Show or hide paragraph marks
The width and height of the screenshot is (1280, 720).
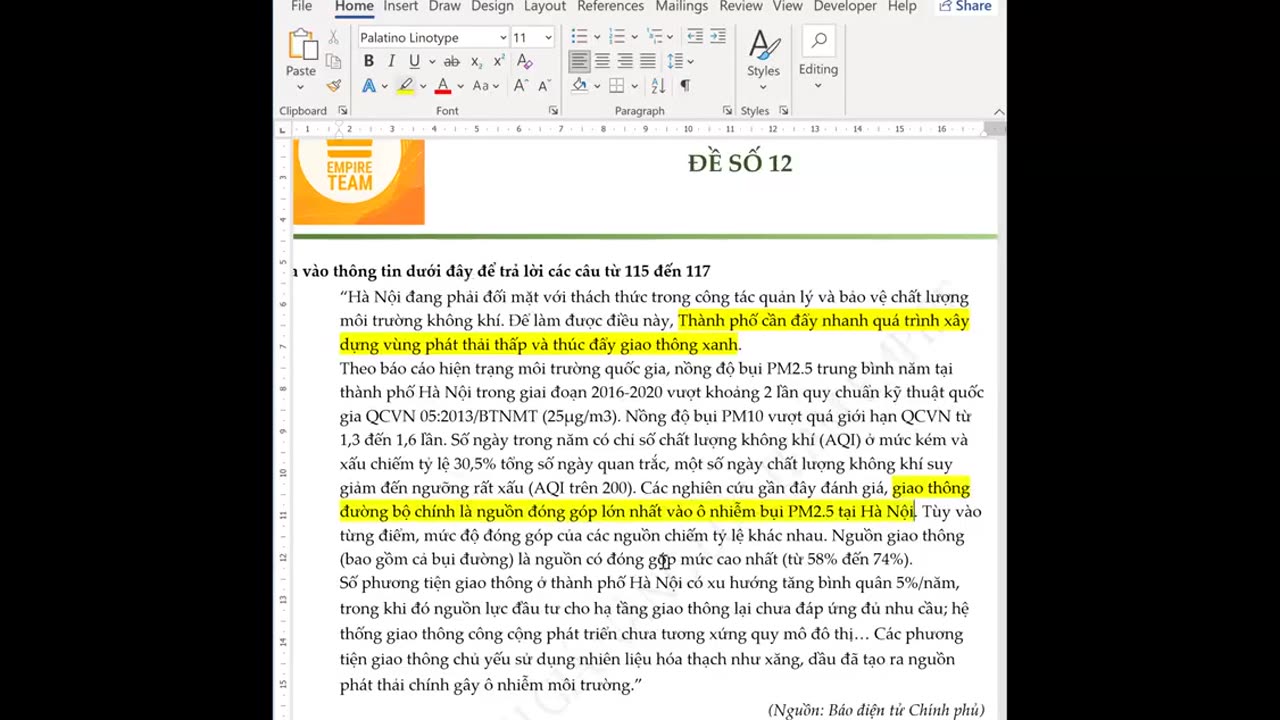coord(685,86)
